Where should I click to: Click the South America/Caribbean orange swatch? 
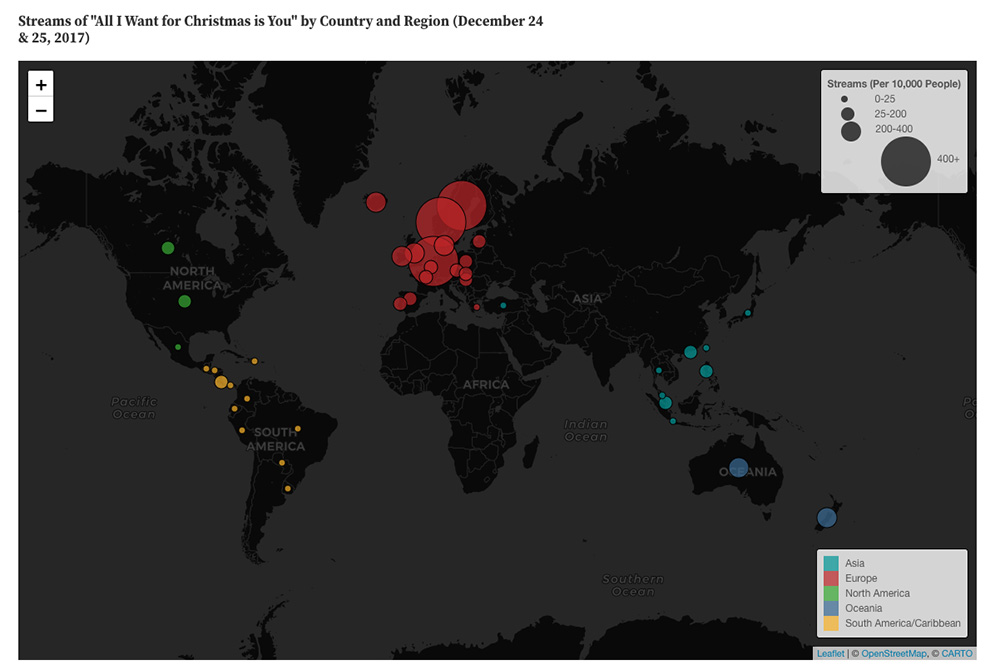832,624
